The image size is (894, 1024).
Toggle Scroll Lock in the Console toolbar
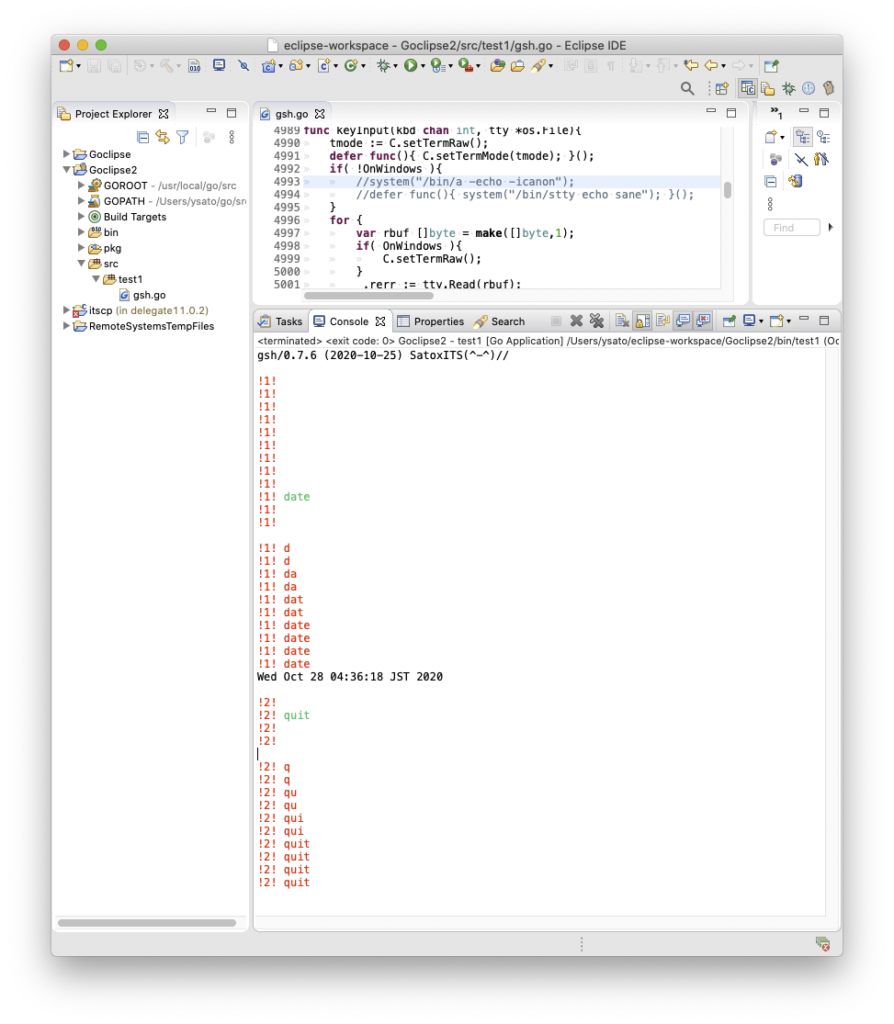pyautogui.click(x=642, y=321)
